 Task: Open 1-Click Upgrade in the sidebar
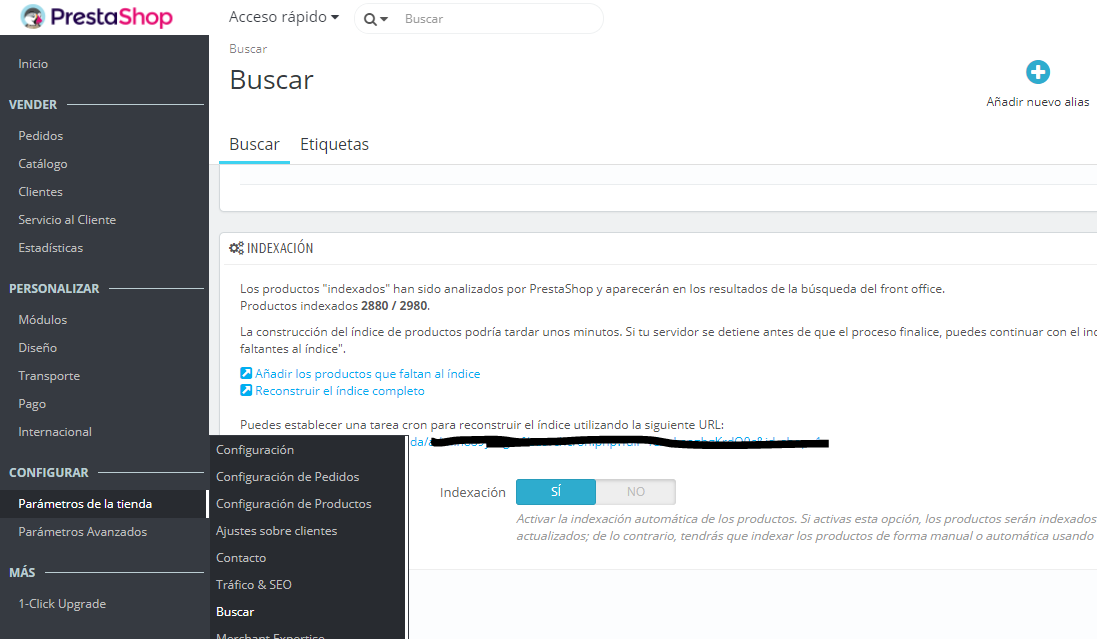[62, 604]
